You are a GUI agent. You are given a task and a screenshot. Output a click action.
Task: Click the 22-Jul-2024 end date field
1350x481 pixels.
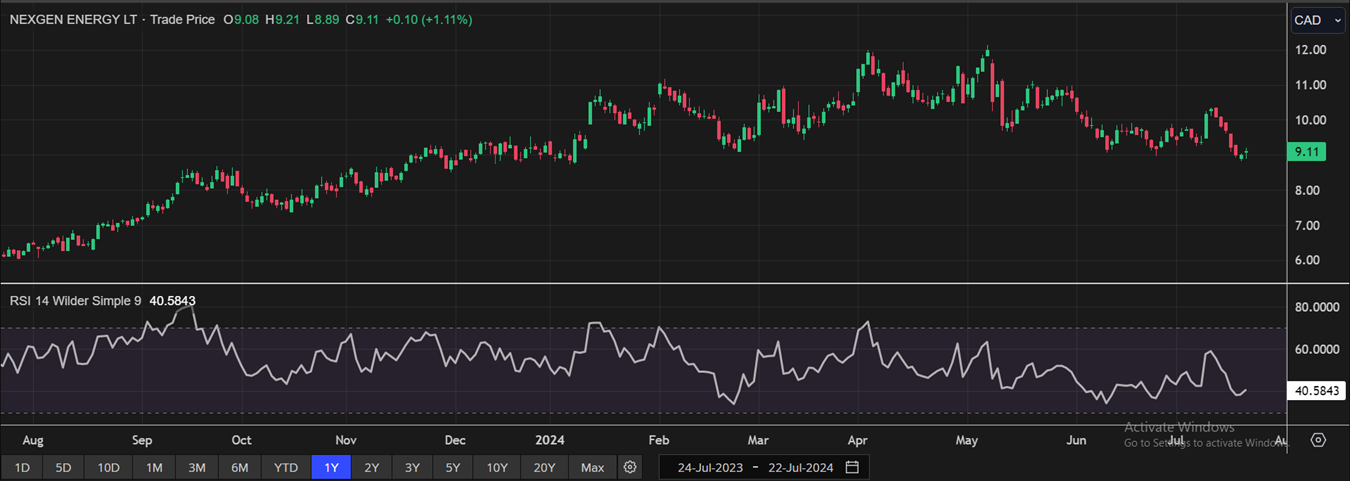(x=802, y=467)
